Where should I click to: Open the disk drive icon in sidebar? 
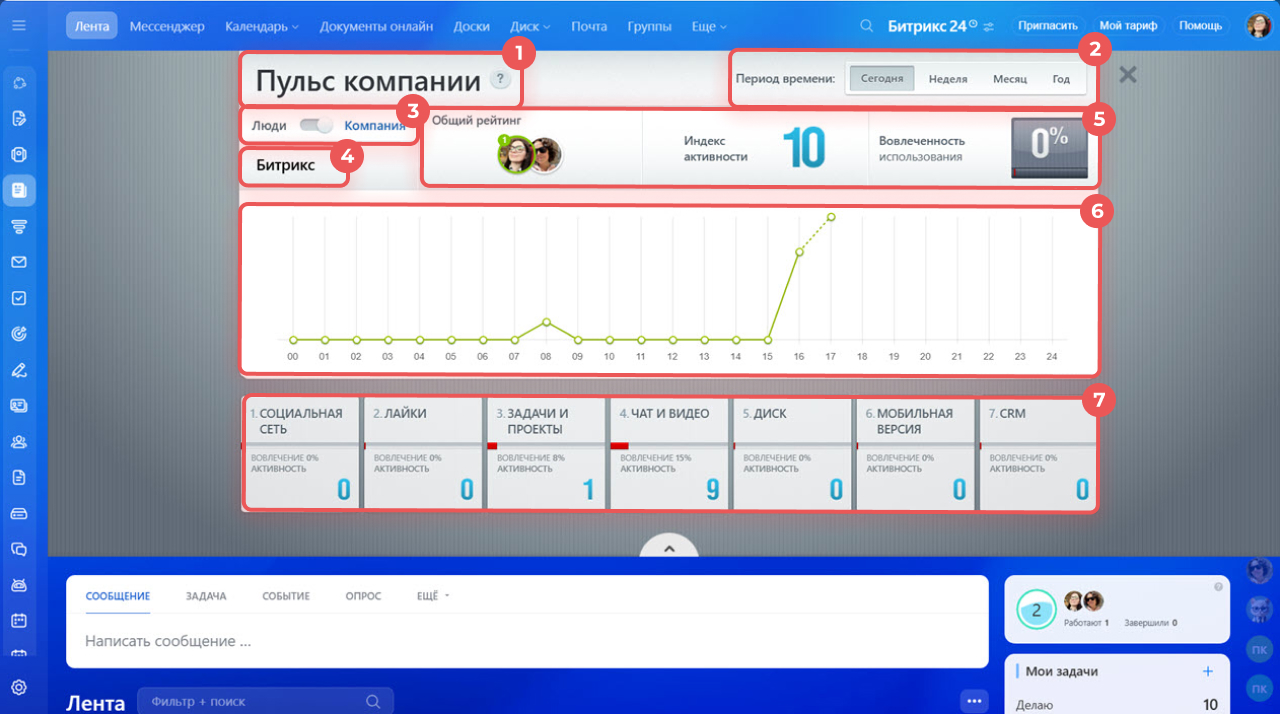[19, 513]
